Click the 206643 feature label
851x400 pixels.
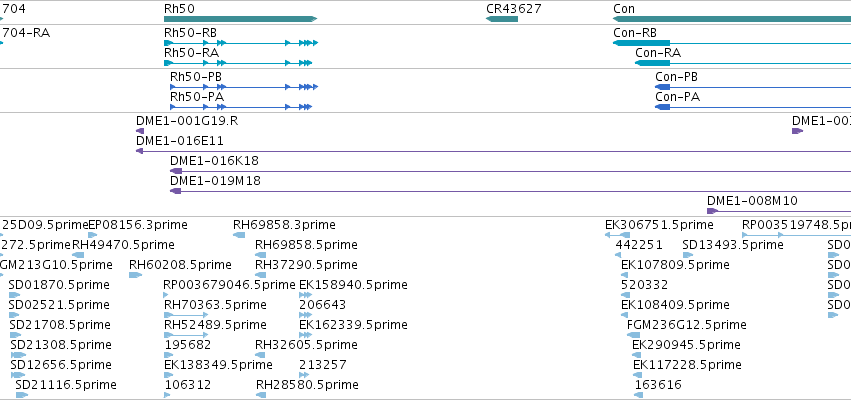click(x=322, y=304)
